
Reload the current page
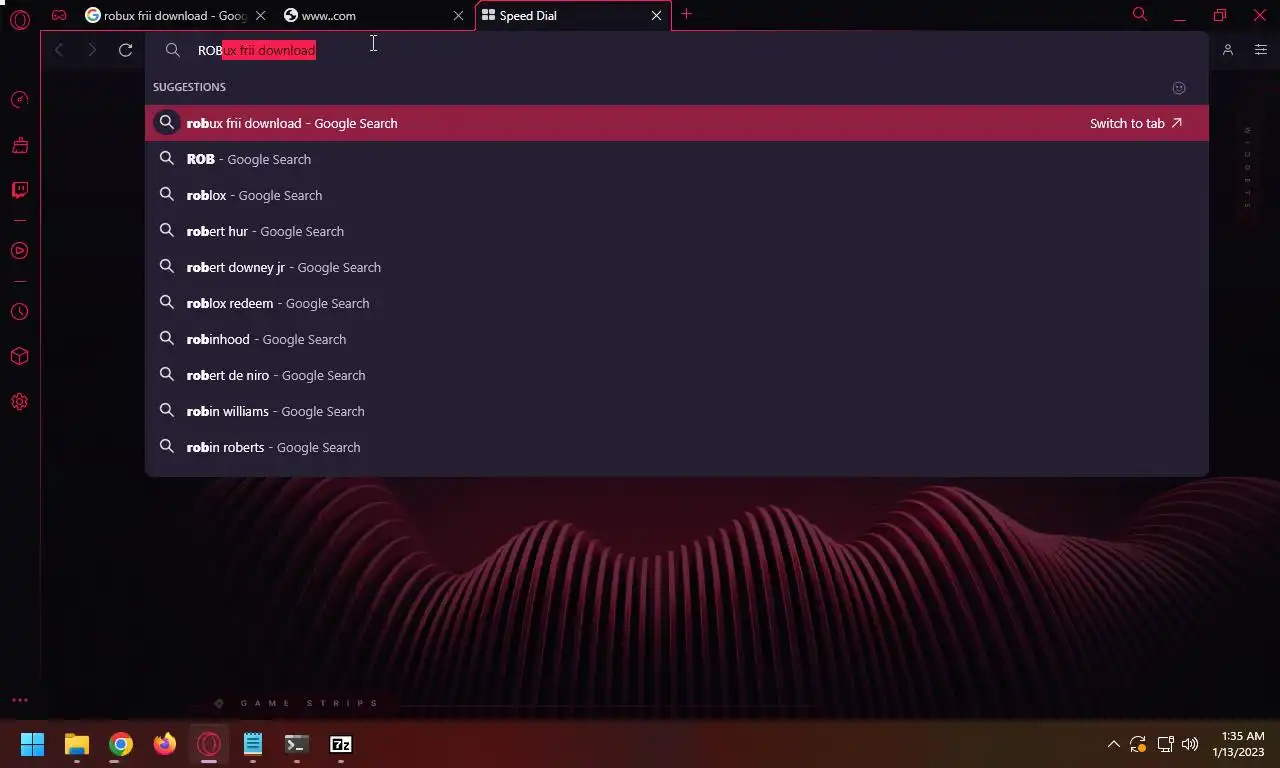pyautogui.click(x=125, y=50)
